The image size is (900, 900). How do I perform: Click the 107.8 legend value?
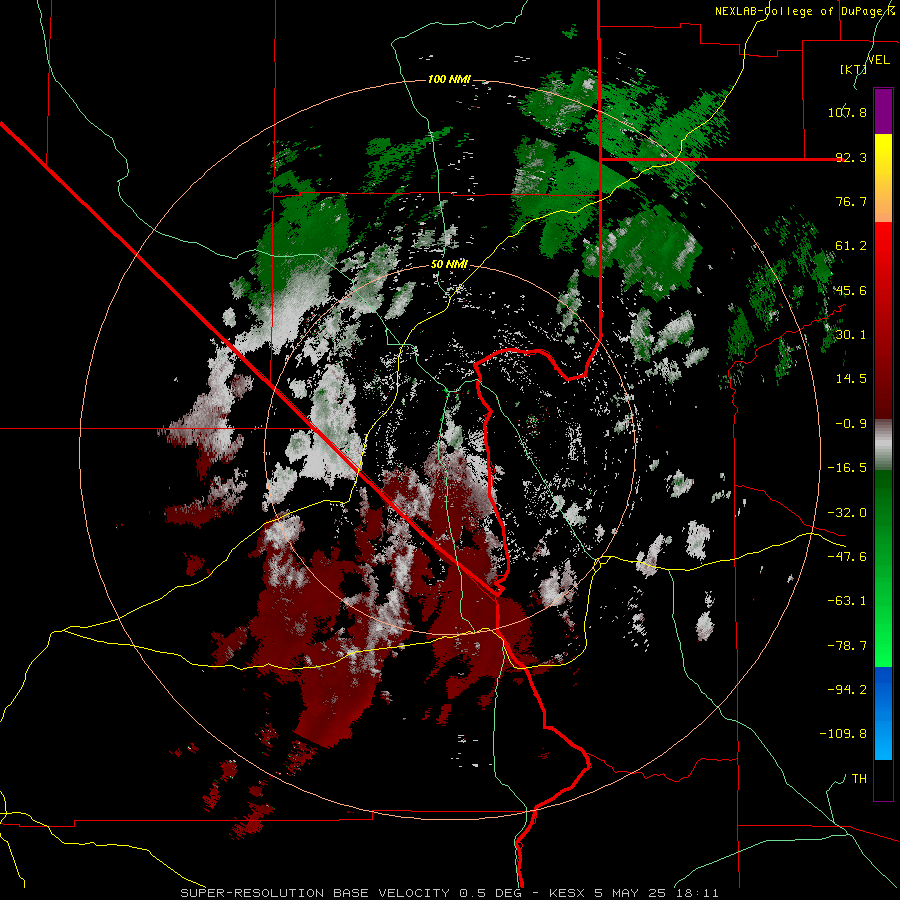pyautogui.click(x=847, y=112)
